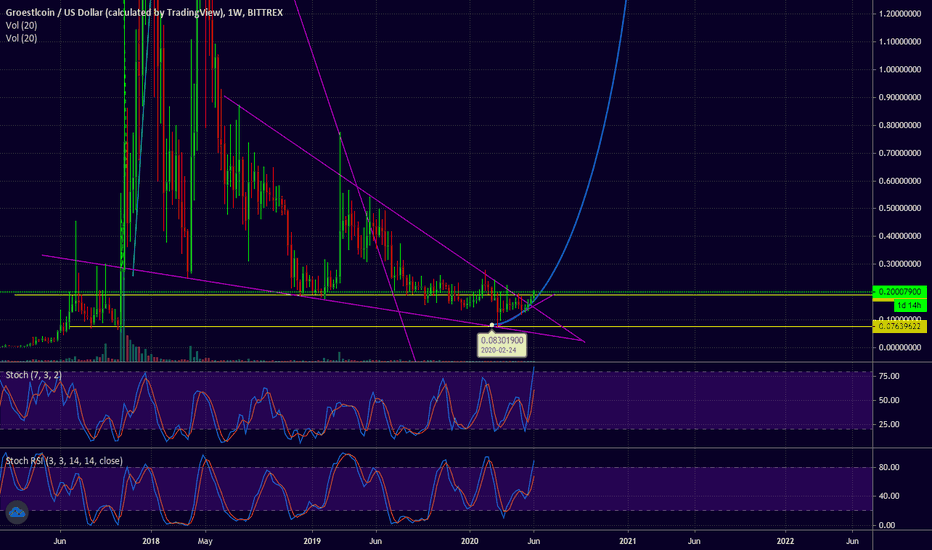The width and height of the screenshot is (932, 550).
Task: Open the Stoch (7, 3, 2) indicator legend
Action: pyautogui.click(x=33, y=375)
